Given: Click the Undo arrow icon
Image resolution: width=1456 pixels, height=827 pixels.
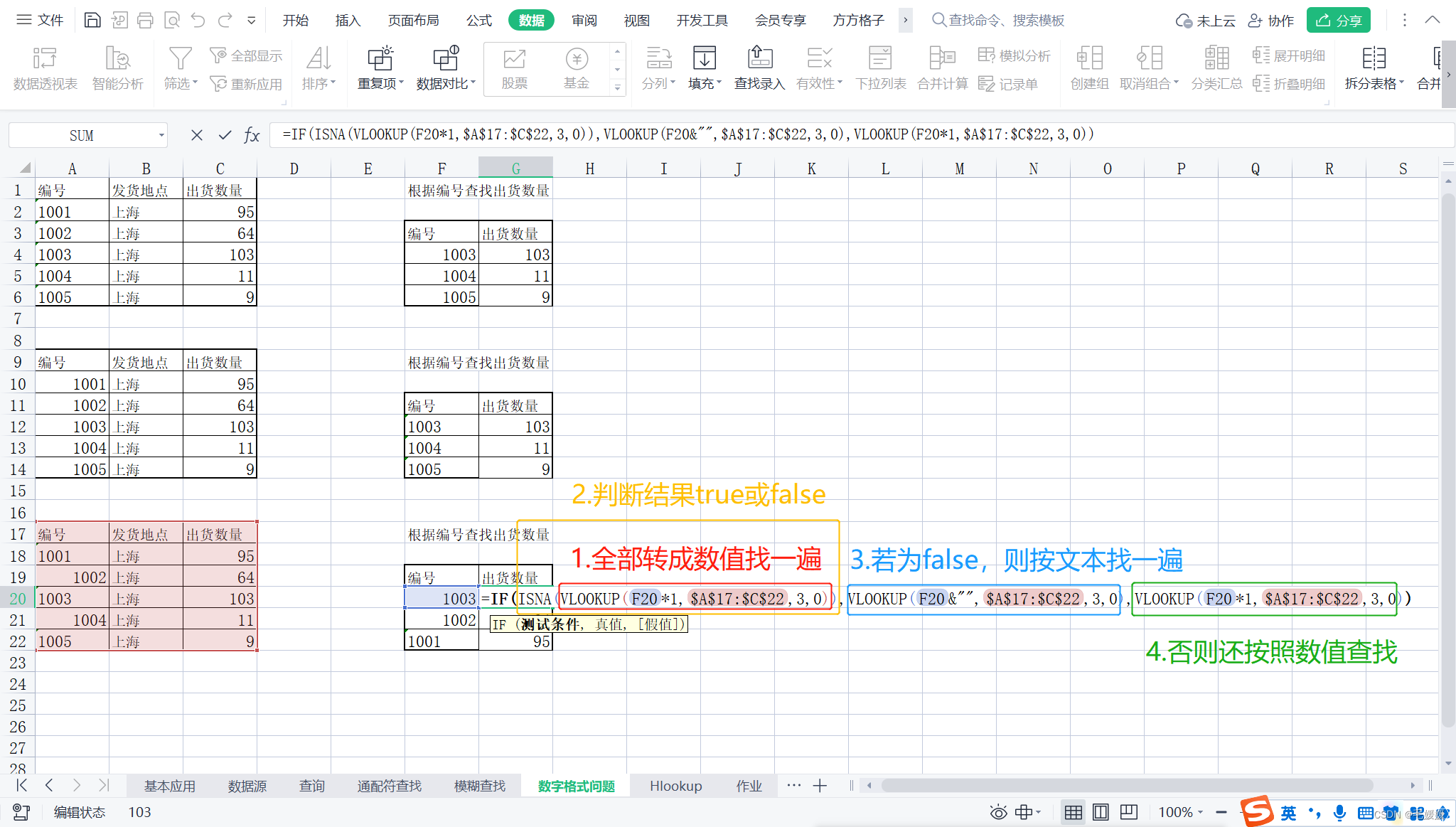Looking at the screenshot, I should pos(198,20).
